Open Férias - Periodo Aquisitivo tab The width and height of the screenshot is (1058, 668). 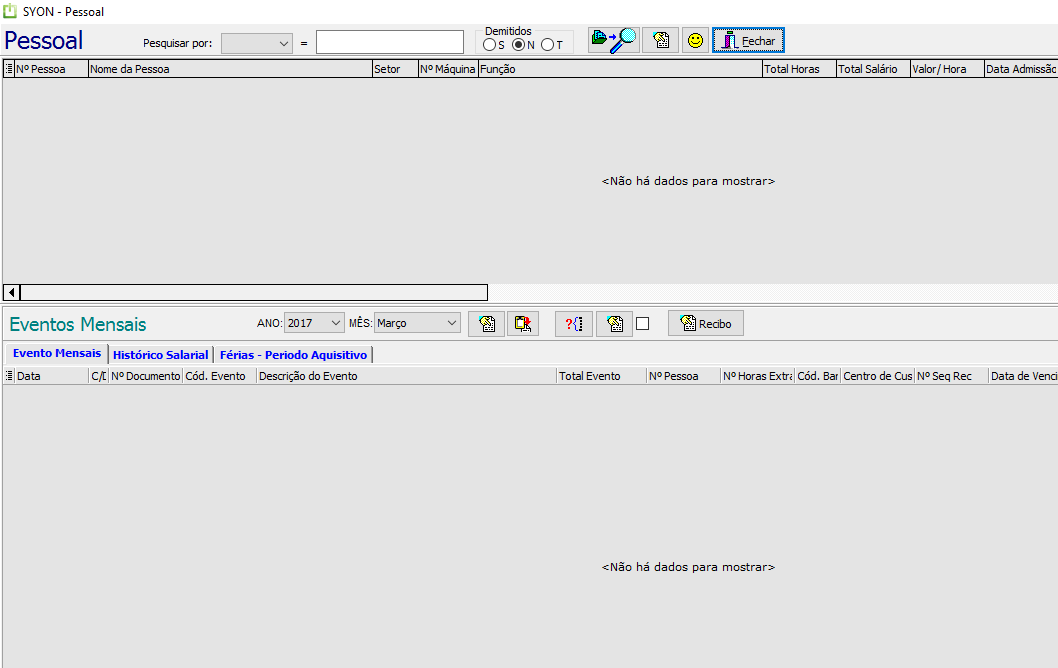293,355
